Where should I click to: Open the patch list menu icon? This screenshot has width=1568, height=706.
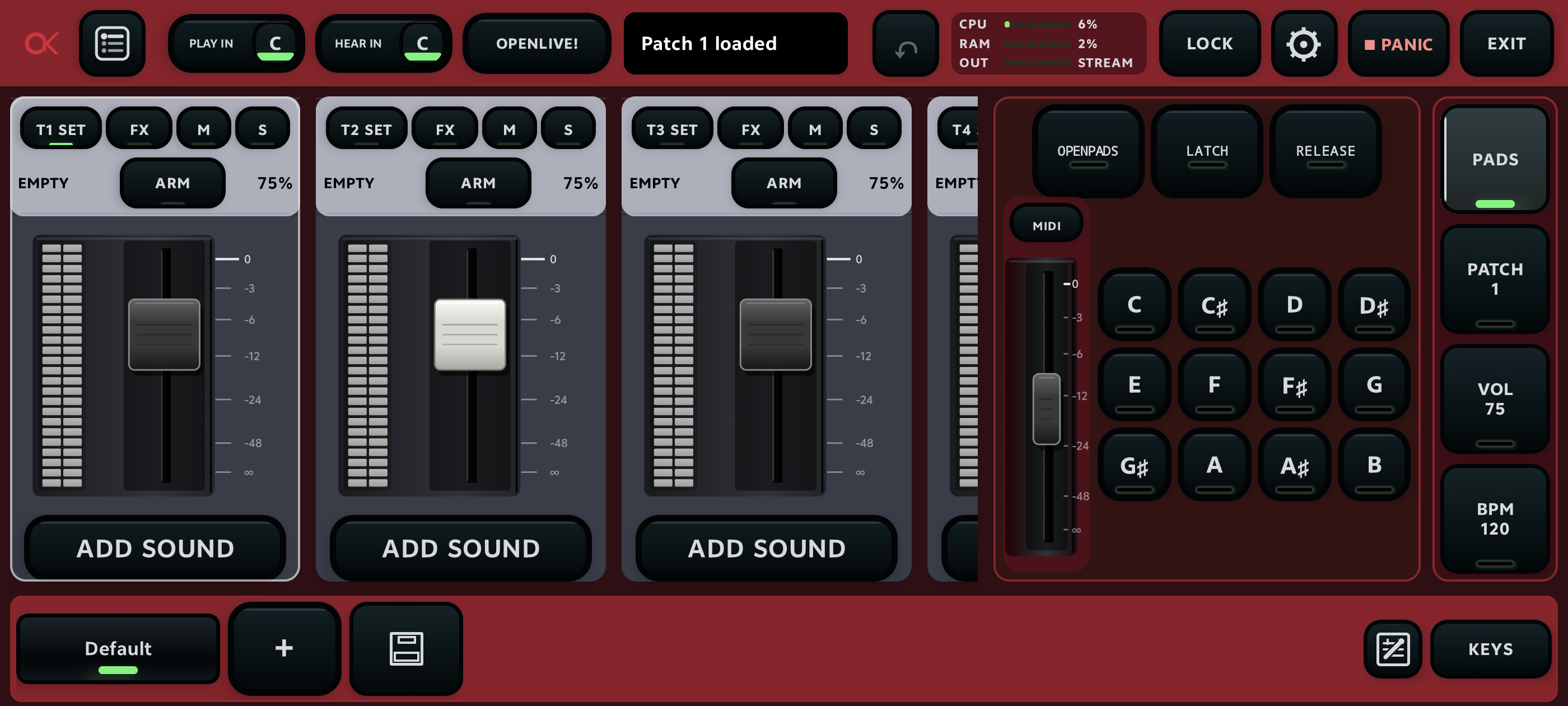pyautogui.click(x=112, y=43)
